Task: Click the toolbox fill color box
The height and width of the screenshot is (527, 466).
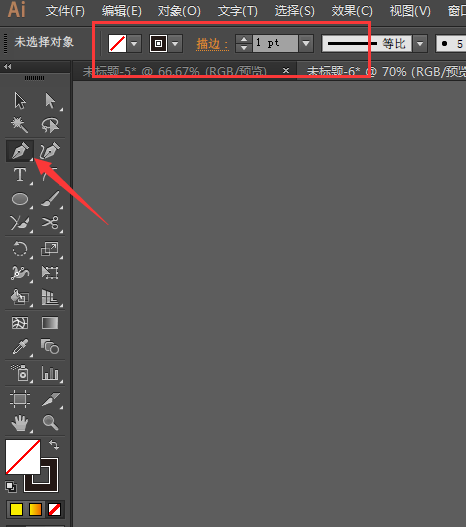Action: click(x=23, y=457)
